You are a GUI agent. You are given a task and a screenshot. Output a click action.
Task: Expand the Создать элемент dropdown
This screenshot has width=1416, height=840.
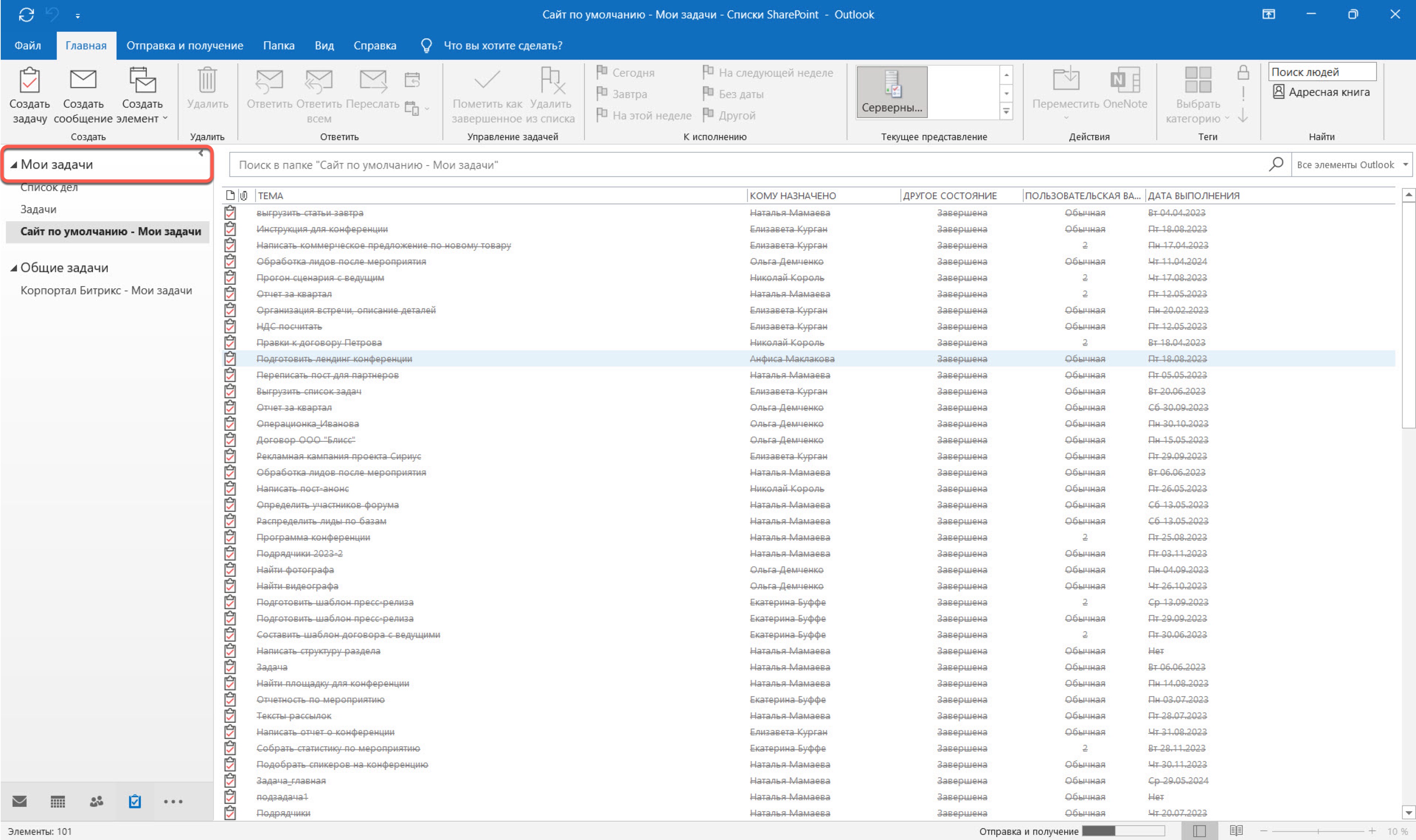165,118
